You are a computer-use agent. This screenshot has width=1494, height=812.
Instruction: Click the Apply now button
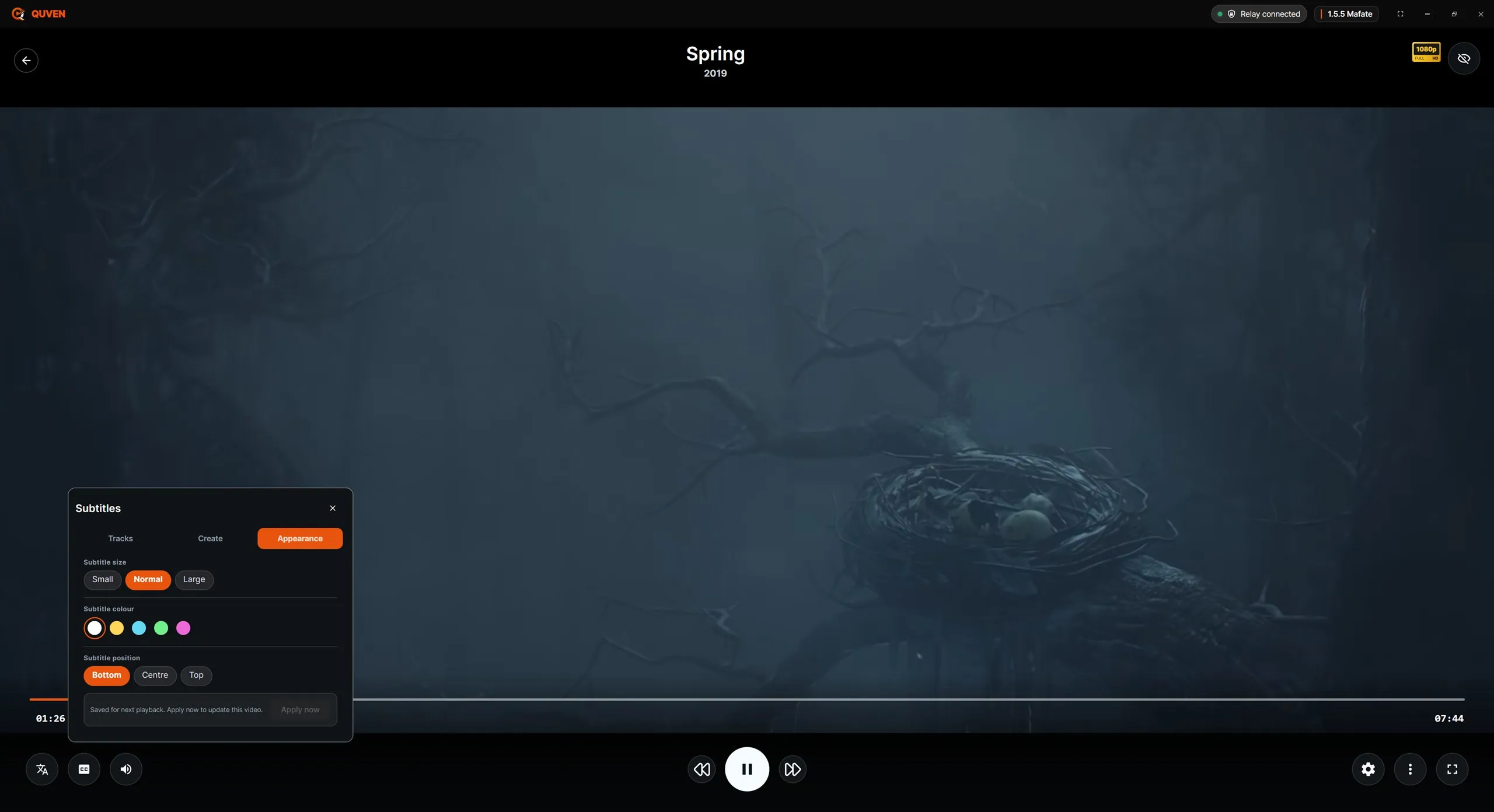coord(300,709)
